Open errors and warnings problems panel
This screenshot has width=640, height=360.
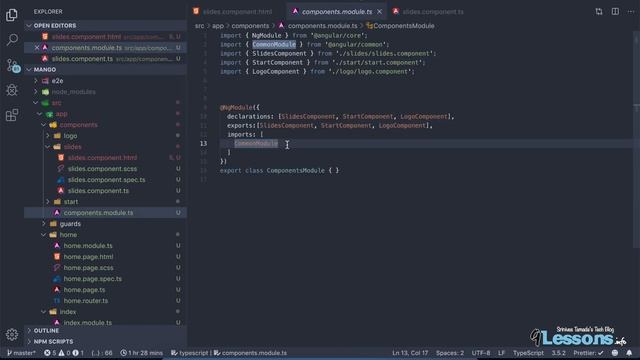click(x=63, y=353)
